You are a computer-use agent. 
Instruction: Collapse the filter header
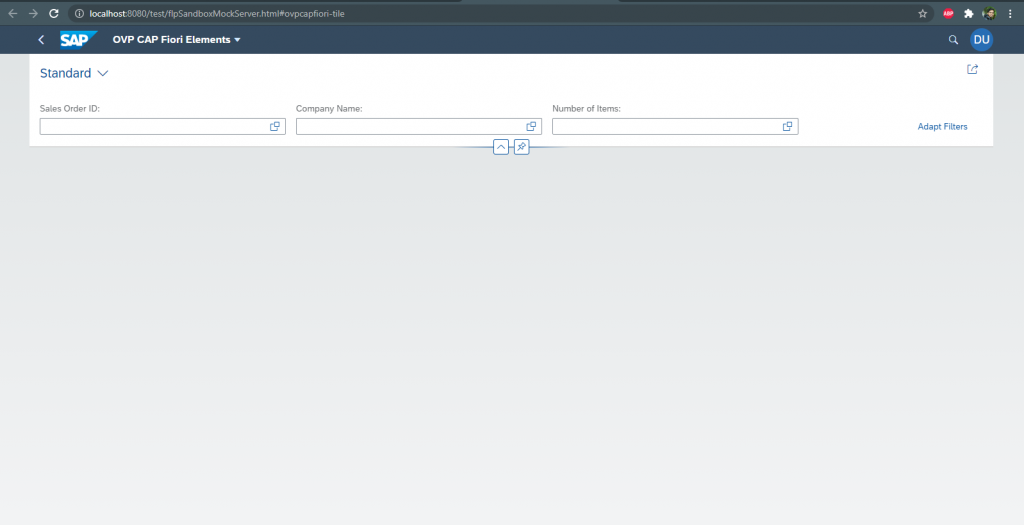click(501, 147)
